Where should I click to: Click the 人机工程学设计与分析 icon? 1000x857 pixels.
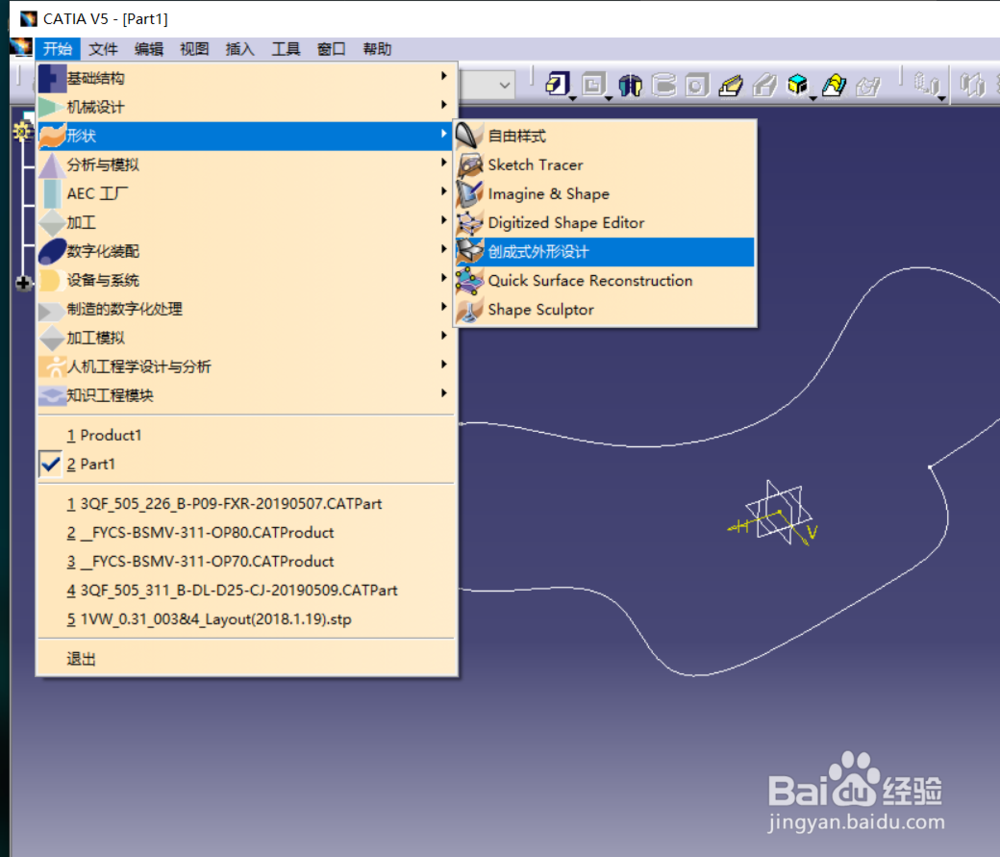tap(52, 367)
